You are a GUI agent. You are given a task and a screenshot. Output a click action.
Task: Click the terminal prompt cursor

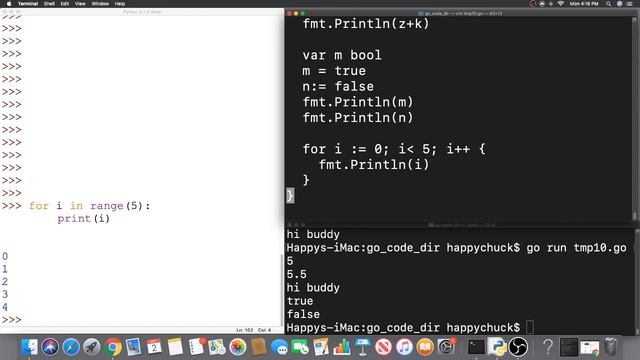click(x=530, y=327)
